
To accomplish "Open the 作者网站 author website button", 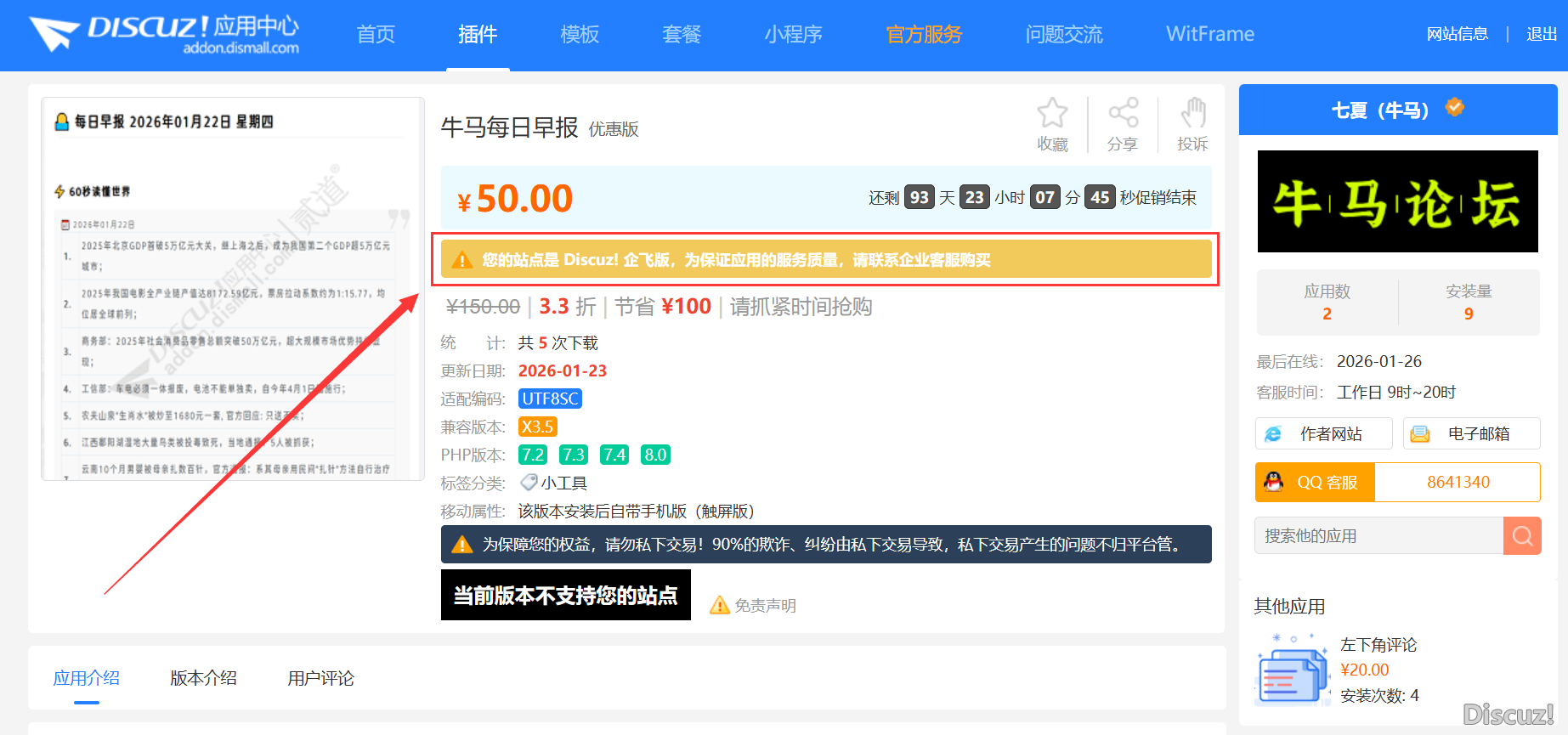I will [x=1323, y=434].
